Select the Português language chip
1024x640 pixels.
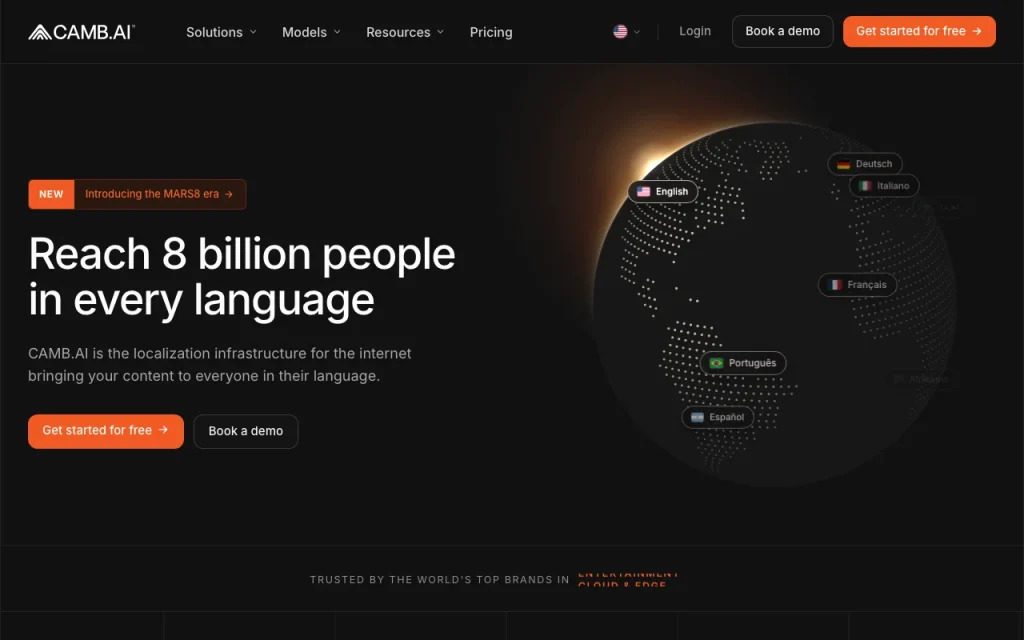(743, 362)
